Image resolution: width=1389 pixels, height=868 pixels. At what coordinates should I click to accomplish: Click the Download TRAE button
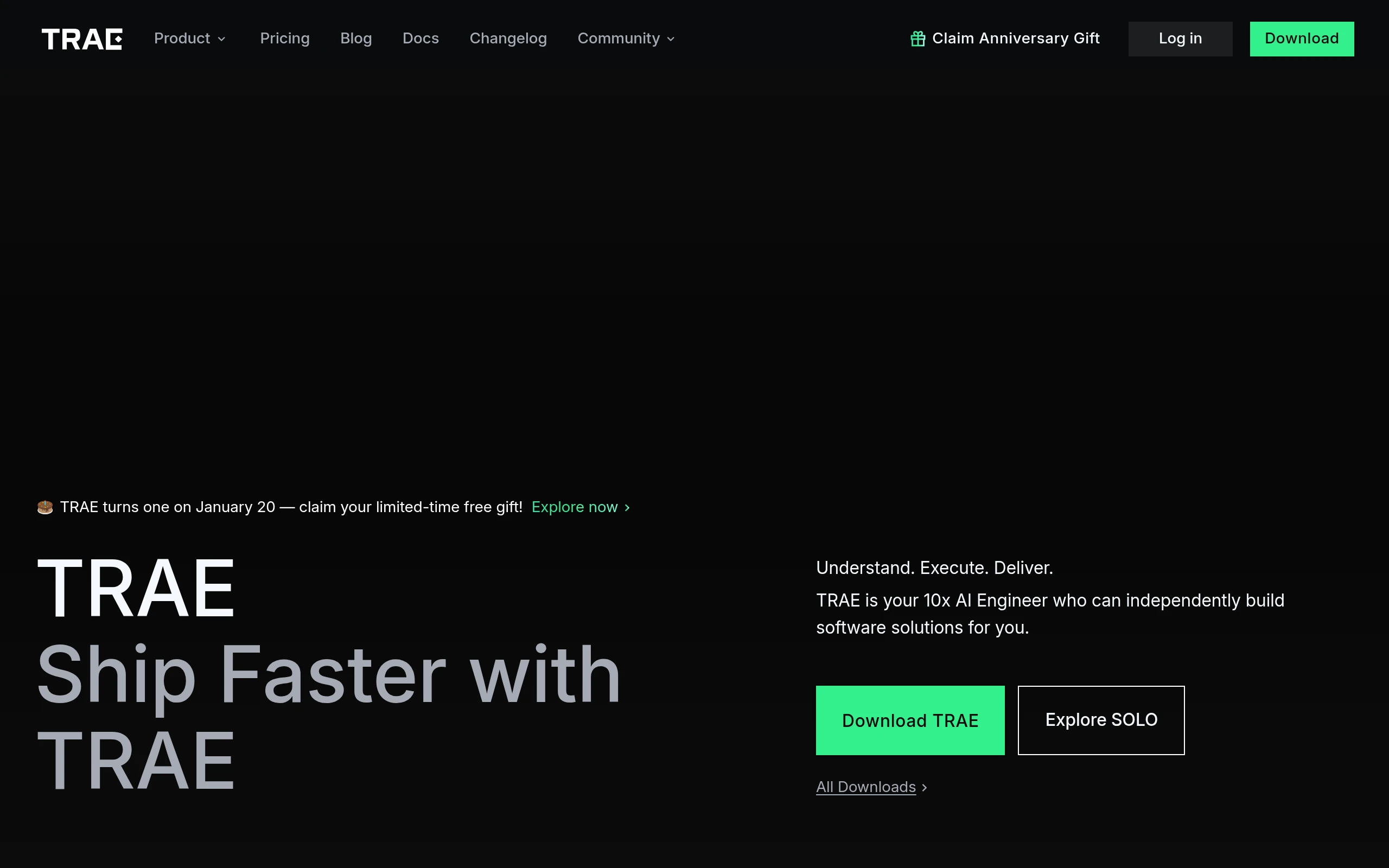point(910,720)
